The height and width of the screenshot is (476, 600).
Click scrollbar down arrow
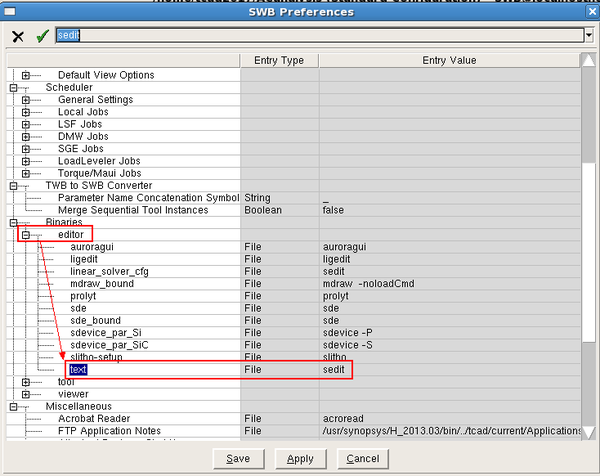coord(589,433)
